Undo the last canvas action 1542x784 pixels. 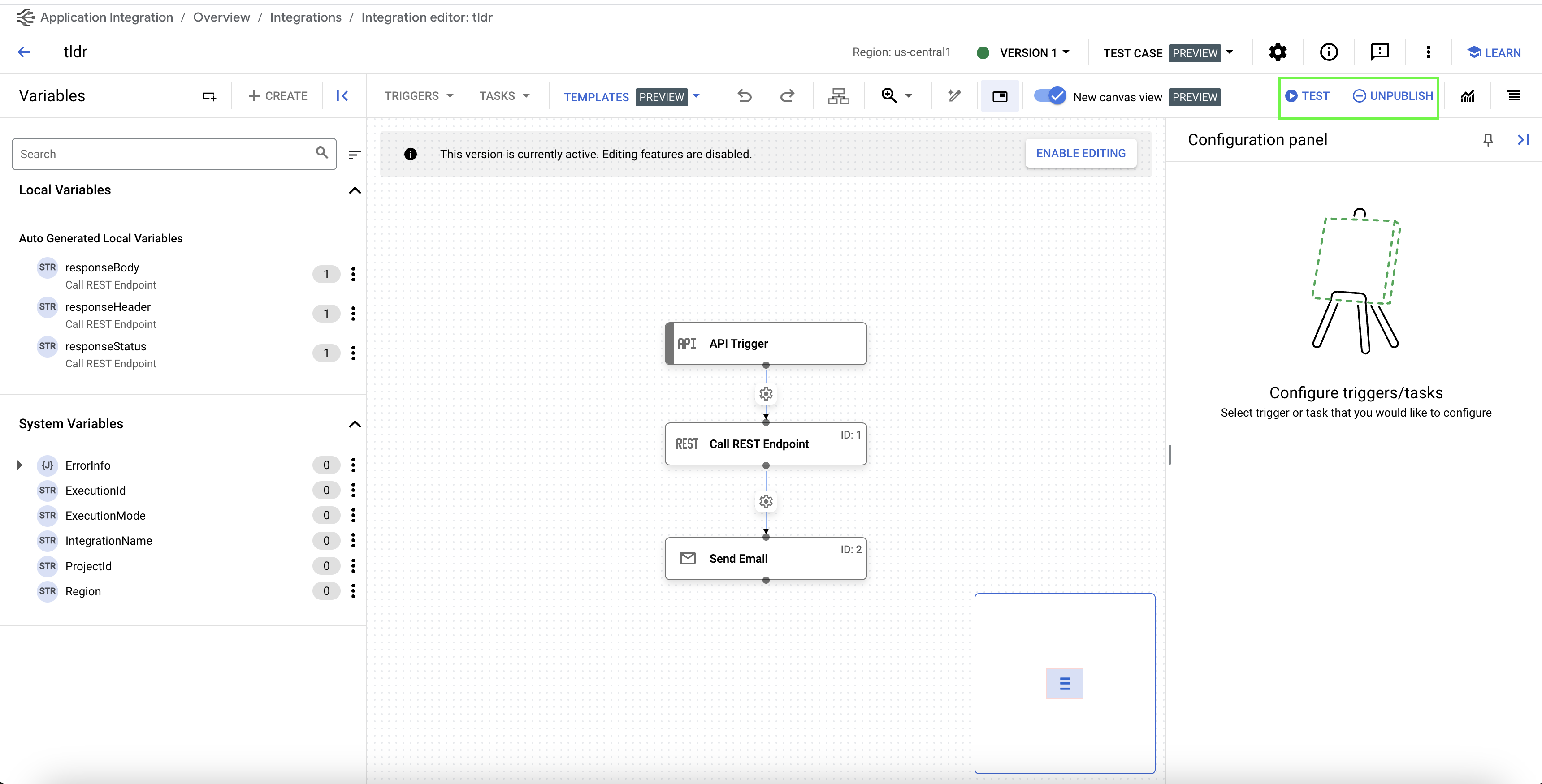pos(744,96)
